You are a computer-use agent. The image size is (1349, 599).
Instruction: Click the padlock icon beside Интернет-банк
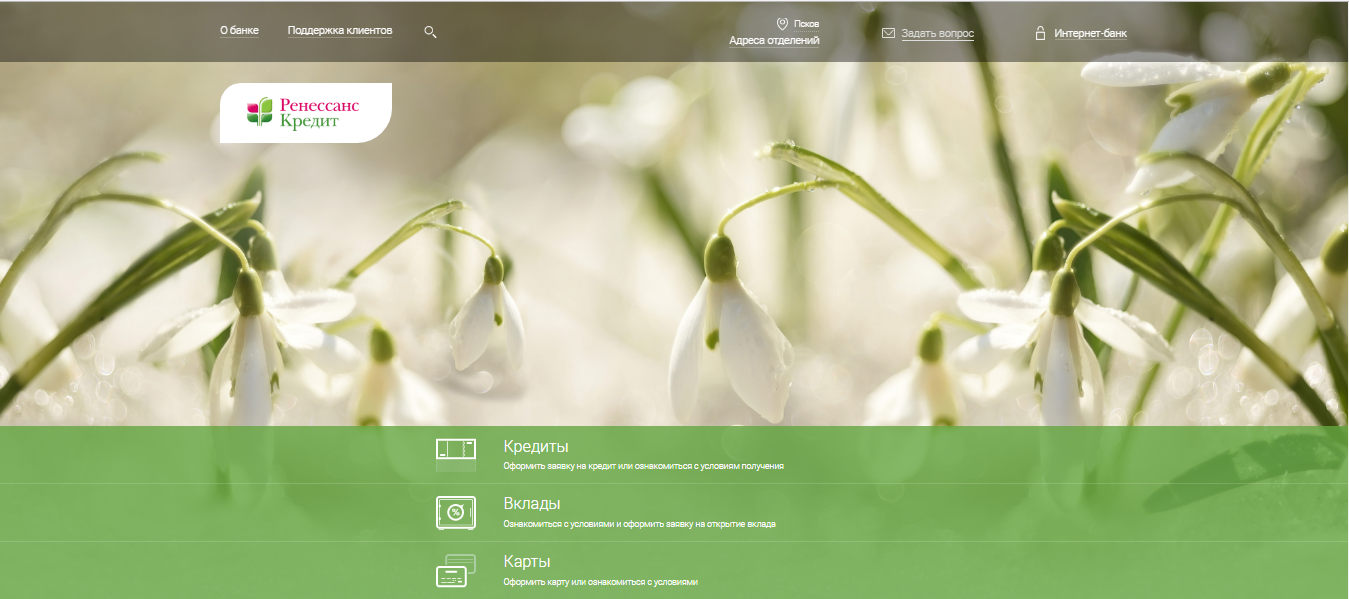1040,33
